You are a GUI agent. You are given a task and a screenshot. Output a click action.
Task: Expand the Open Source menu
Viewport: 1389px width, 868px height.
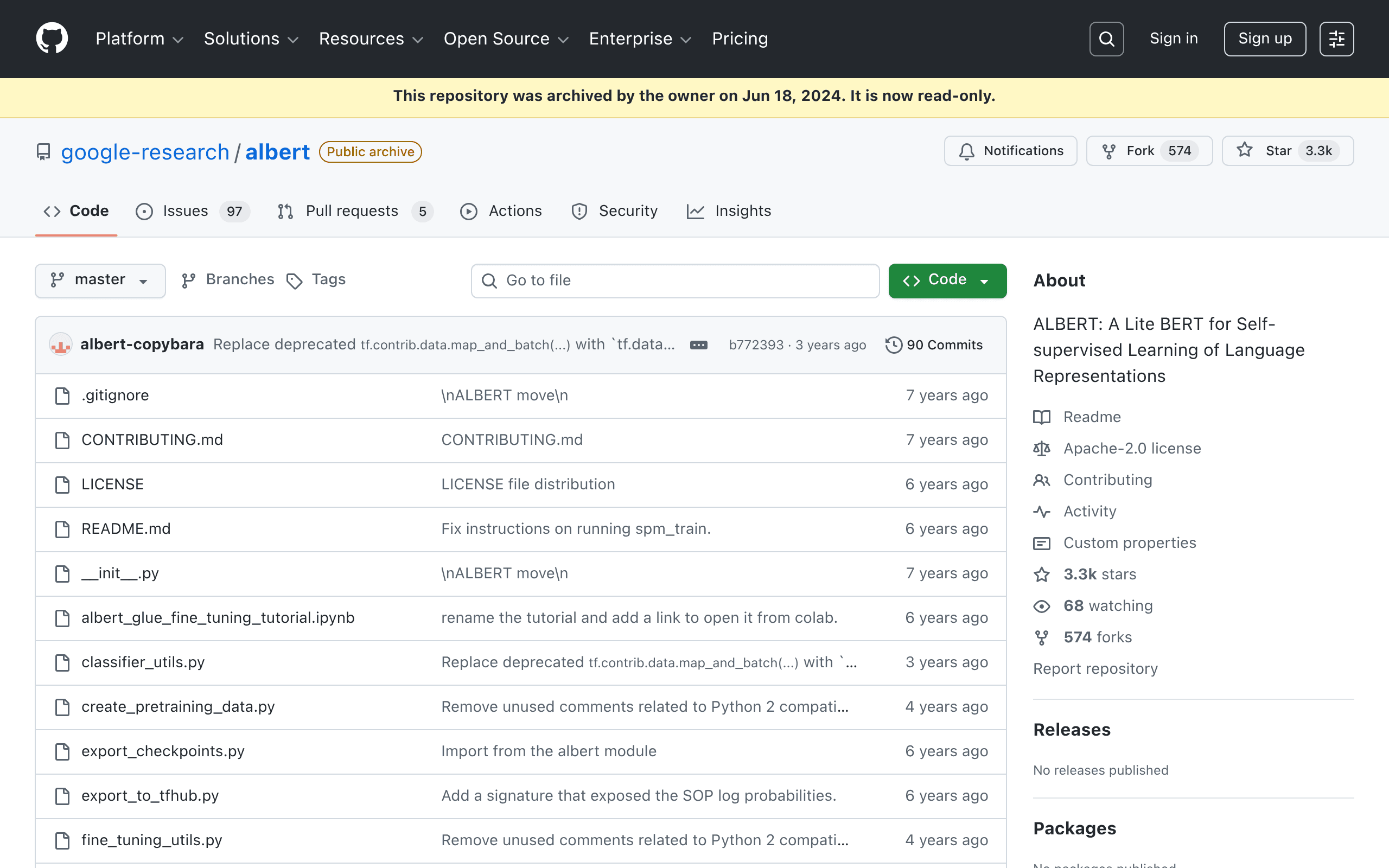(x=506, y=39)
